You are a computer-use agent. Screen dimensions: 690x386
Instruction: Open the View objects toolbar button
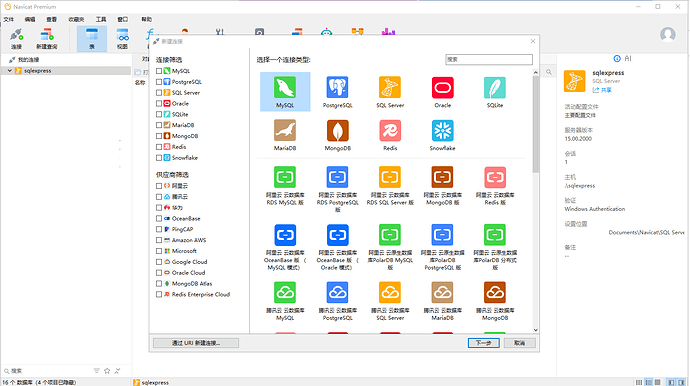122,39
